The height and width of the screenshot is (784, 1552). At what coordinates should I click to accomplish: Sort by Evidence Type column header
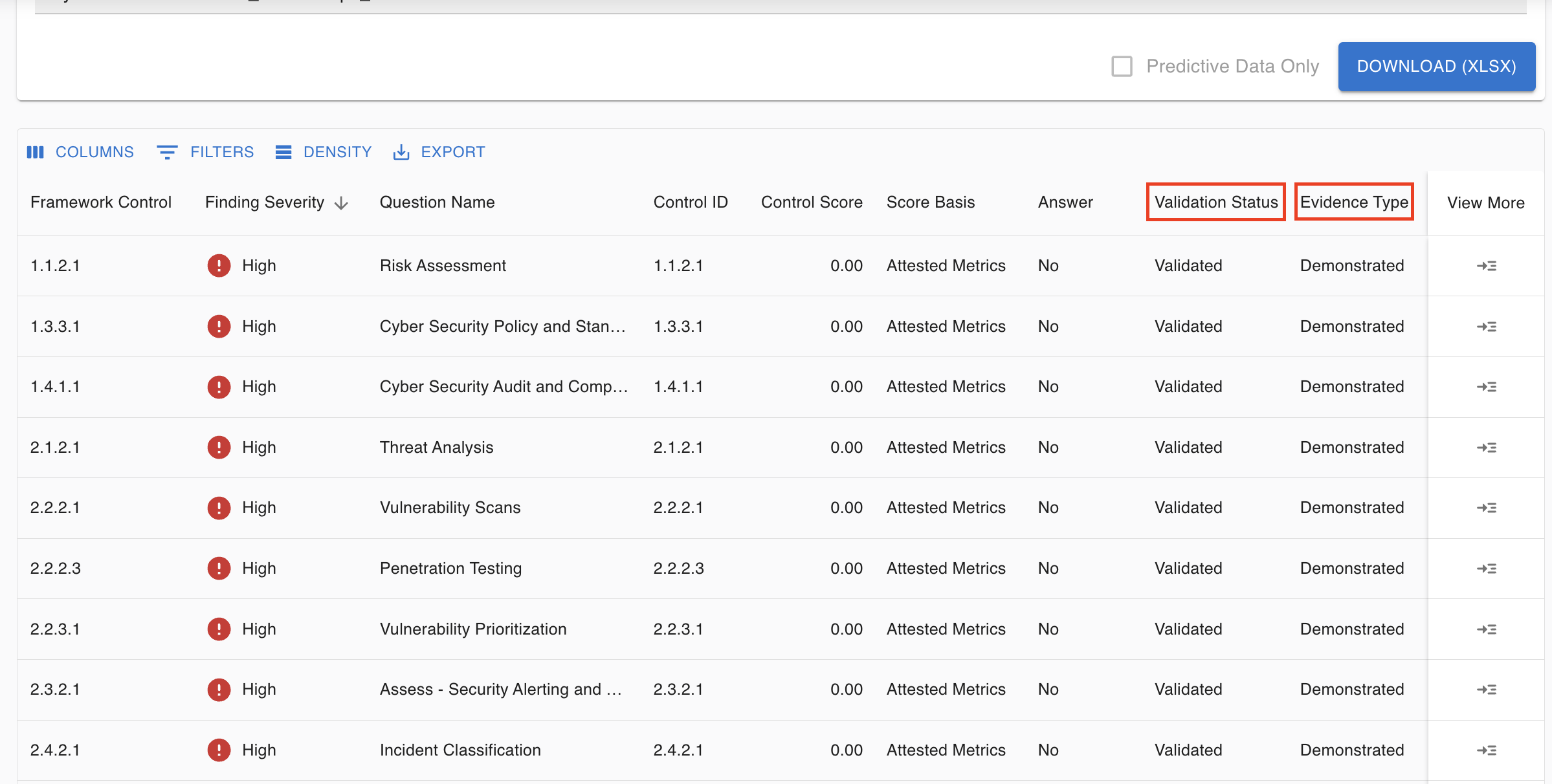(1354, 202)
